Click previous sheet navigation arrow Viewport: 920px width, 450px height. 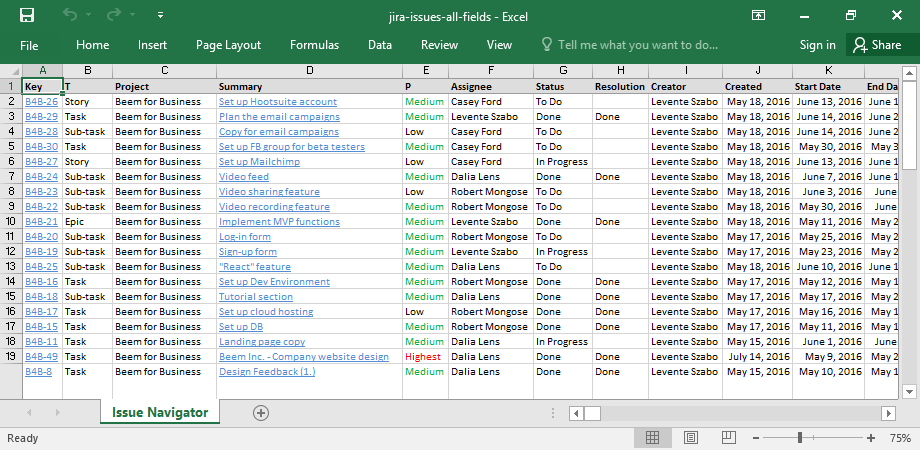click(x=29, y=413)
